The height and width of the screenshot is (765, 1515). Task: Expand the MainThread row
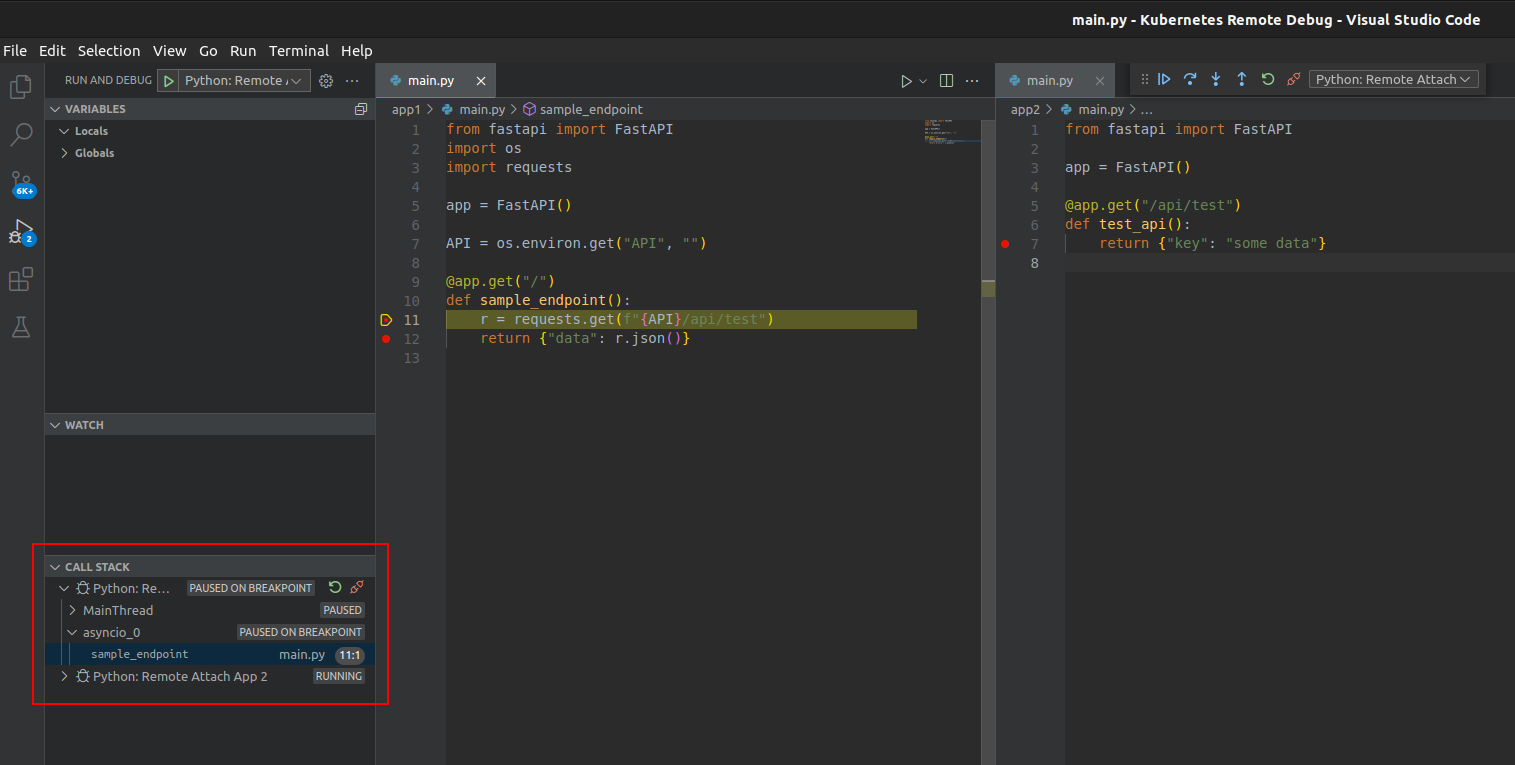(72, 610)
